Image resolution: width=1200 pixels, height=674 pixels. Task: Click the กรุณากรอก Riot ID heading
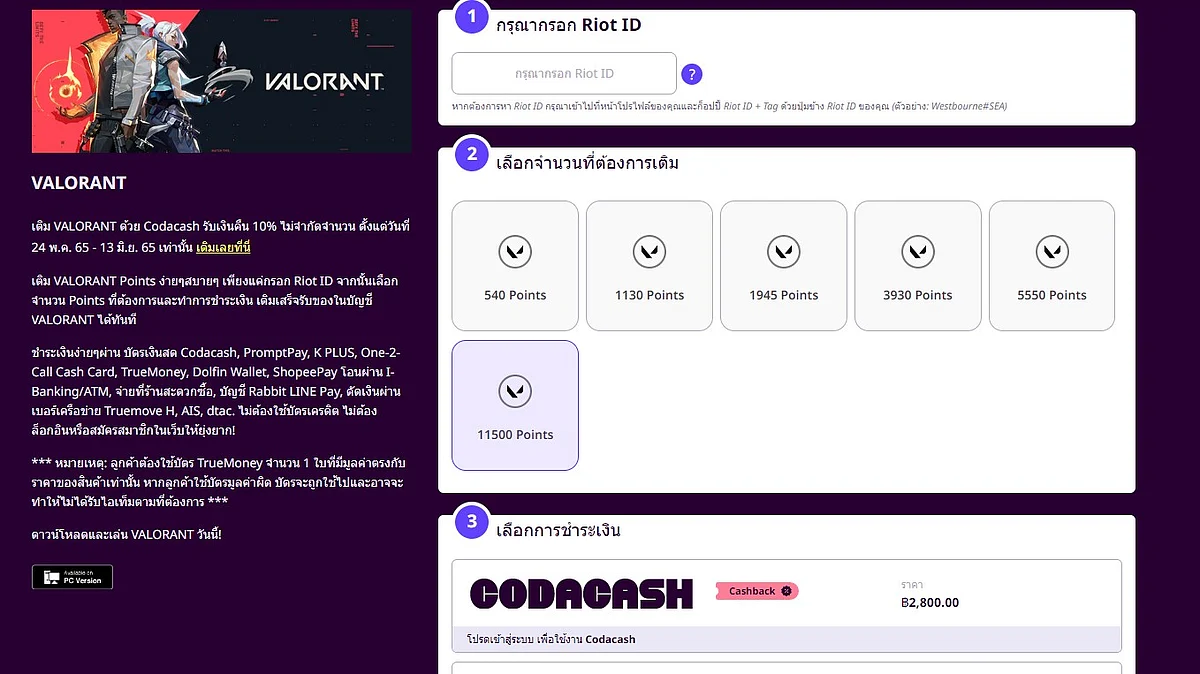tap(569, 25)
